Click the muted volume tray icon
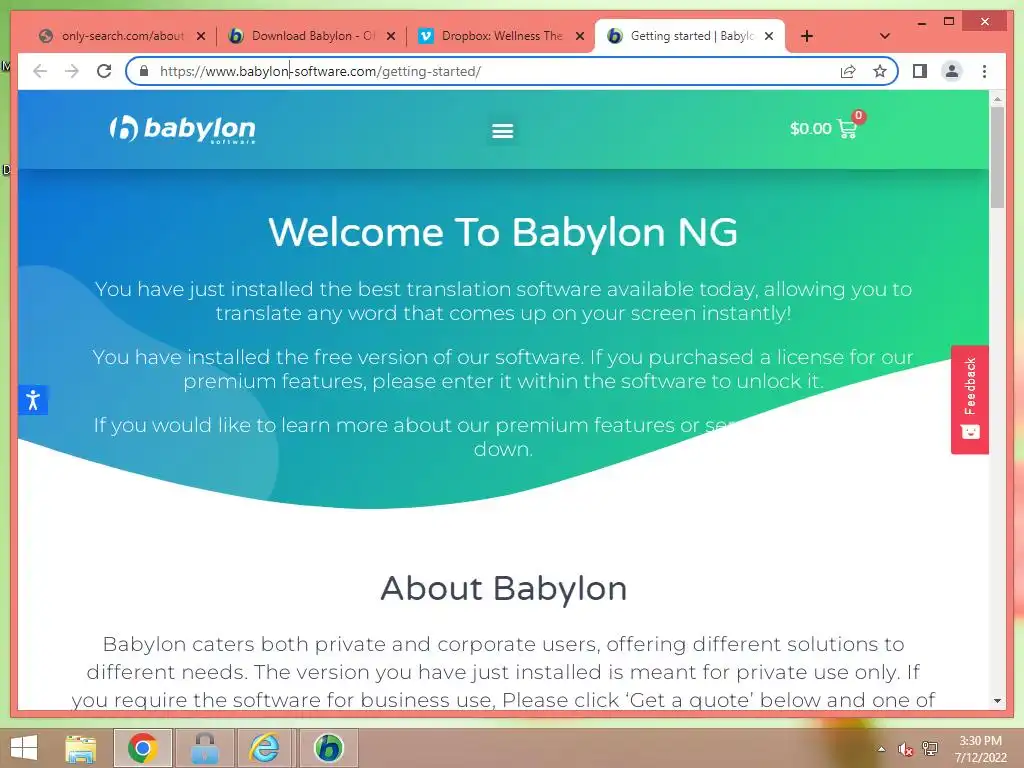The width and height of the screenshot is (1024, 768). pos(905,749)
